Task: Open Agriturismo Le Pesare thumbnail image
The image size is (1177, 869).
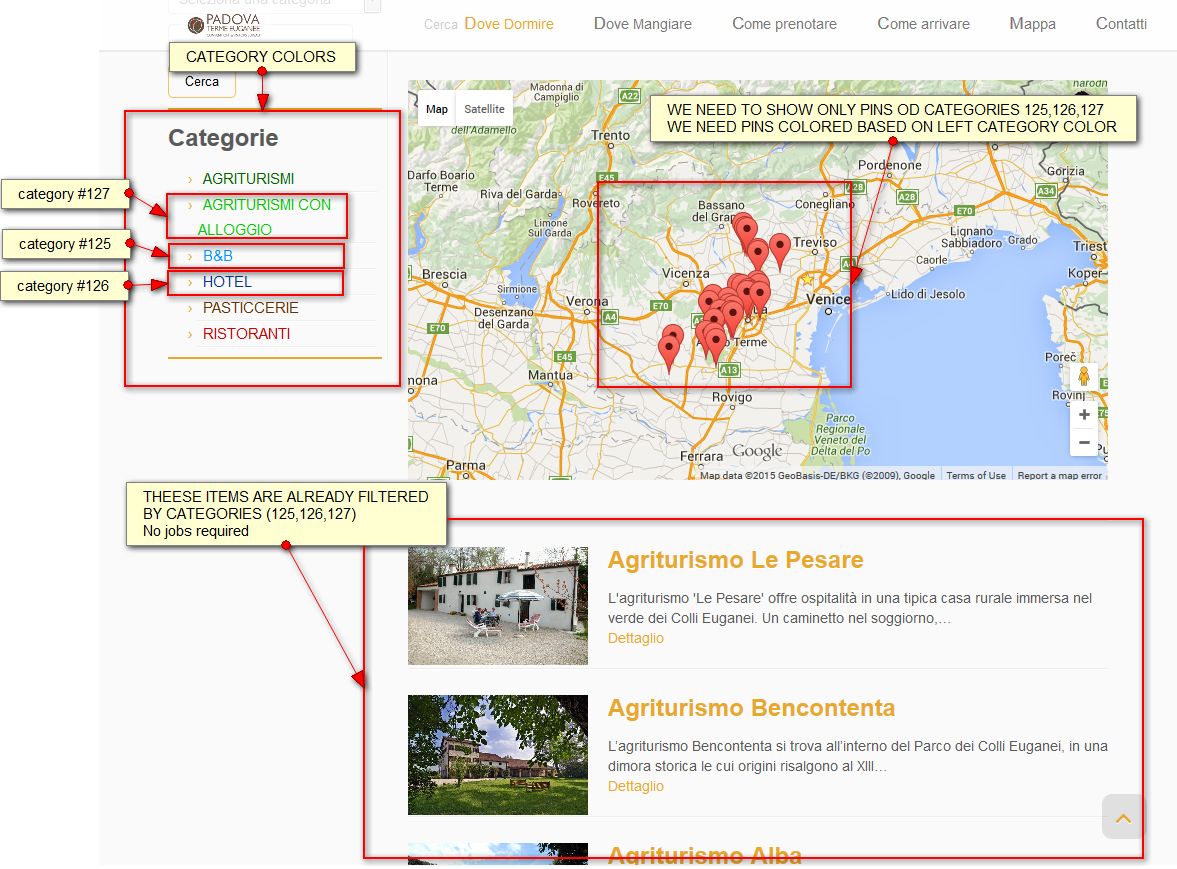Action: pos(498,606)
